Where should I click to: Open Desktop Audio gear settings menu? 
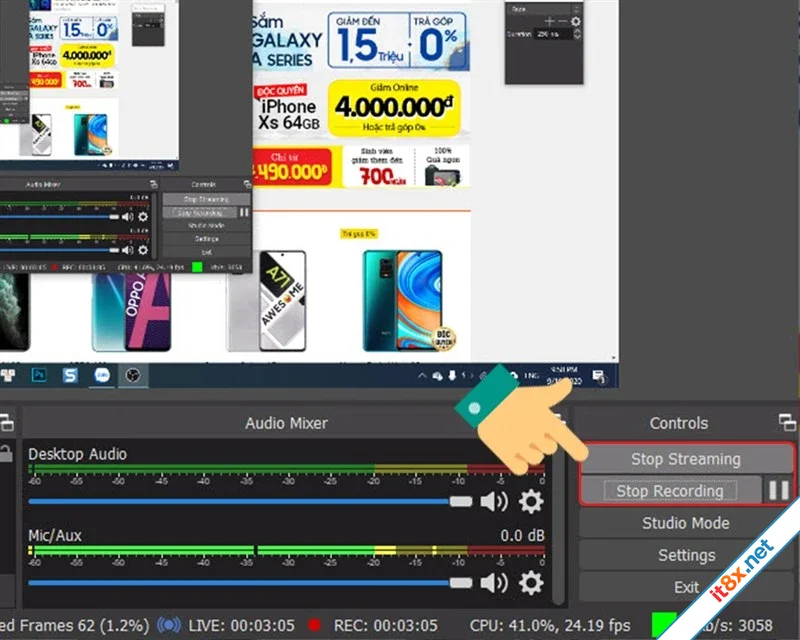531,502
